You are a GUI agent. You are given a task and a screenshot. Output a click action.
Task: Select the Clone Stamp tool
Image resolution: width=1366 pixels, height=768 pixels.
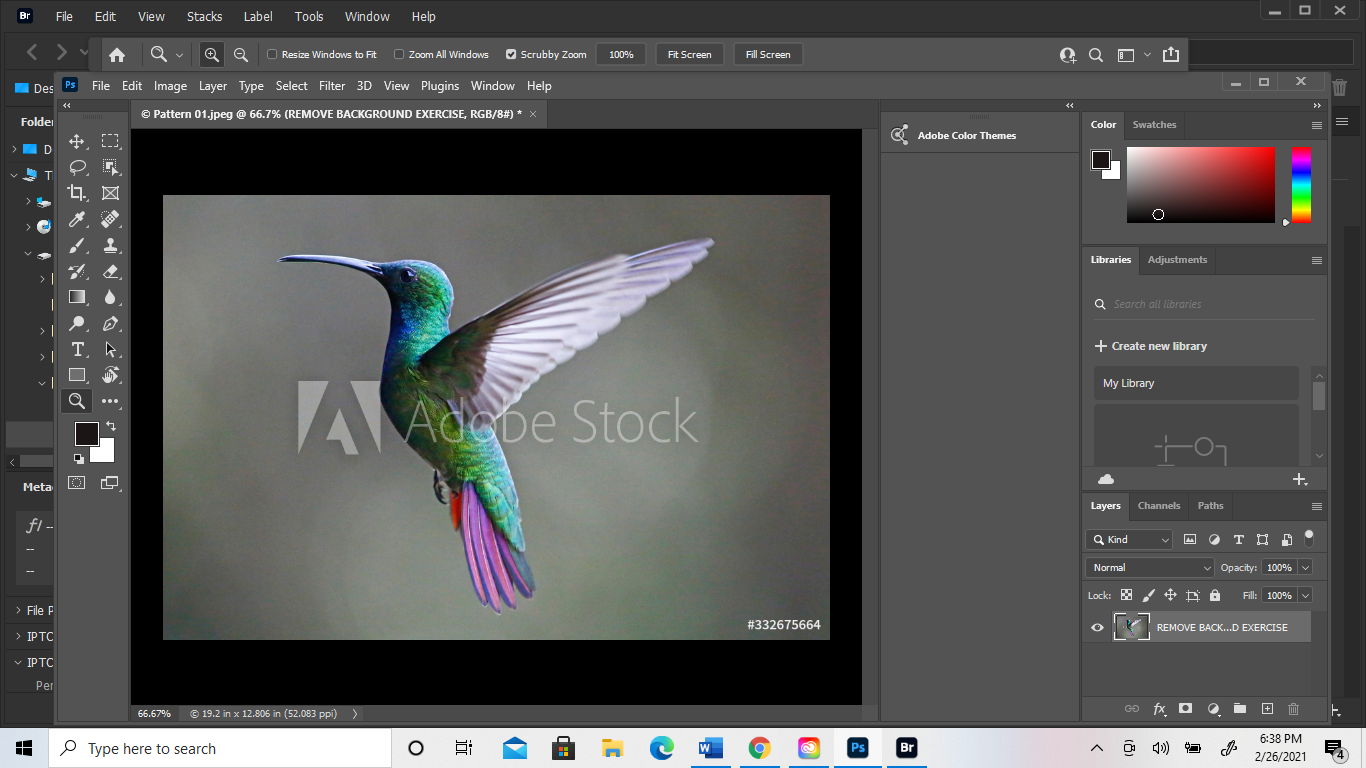[111, 245]
